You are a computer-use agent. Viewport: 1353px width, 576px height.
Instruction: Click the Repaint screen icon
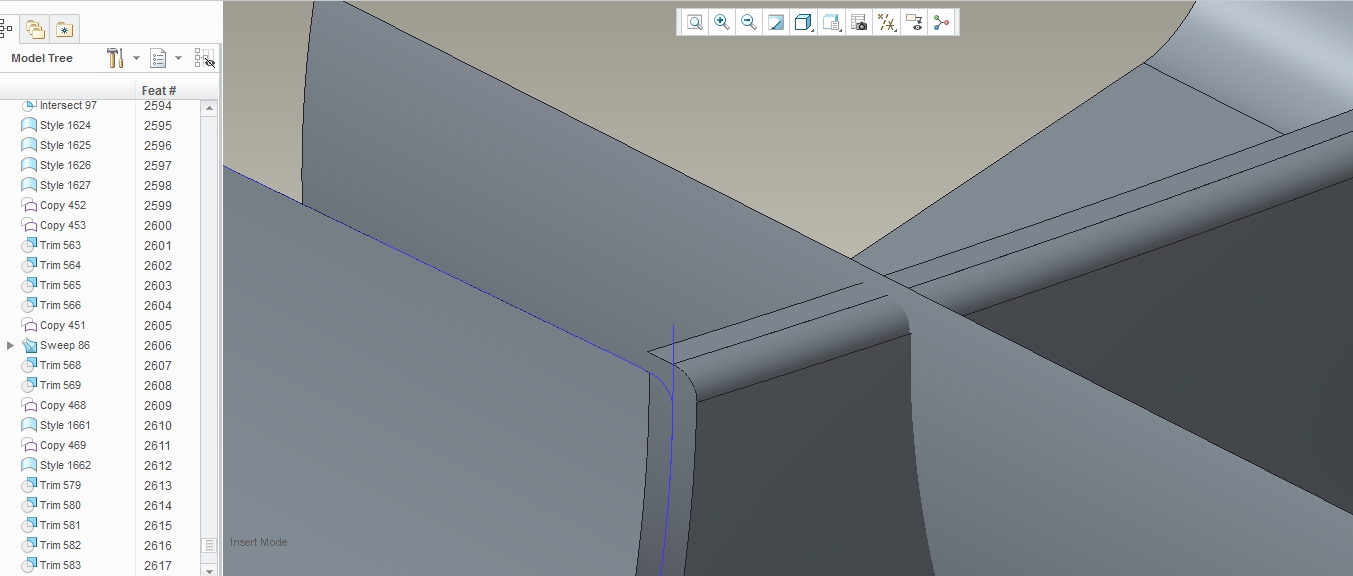(775, 22)
